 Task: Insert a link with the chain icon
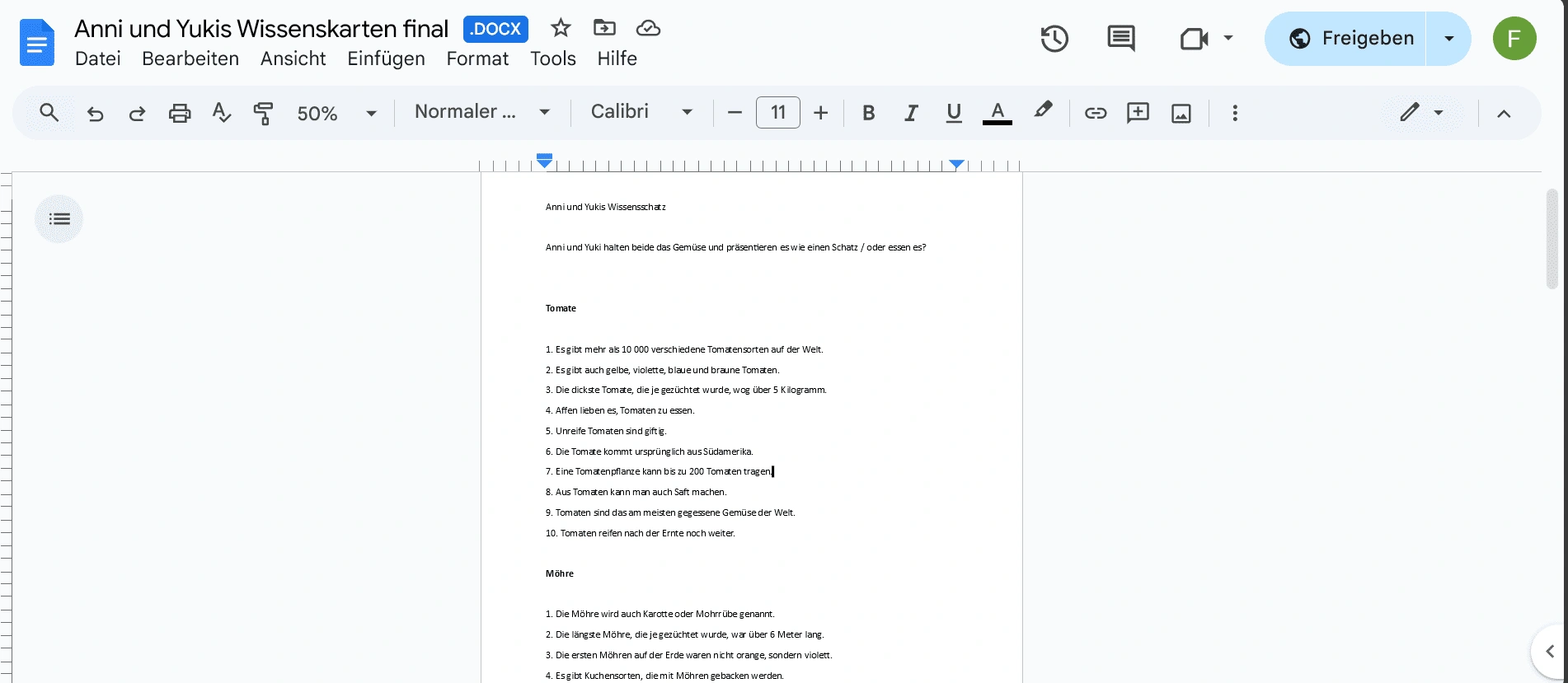click(1095, 113)
